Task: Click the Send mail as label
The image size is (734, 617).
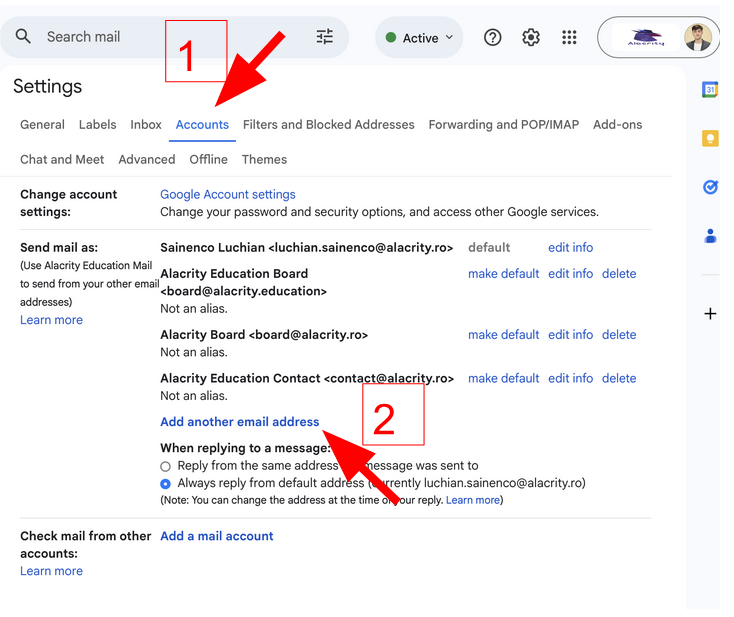Action: tap(59, 248)
